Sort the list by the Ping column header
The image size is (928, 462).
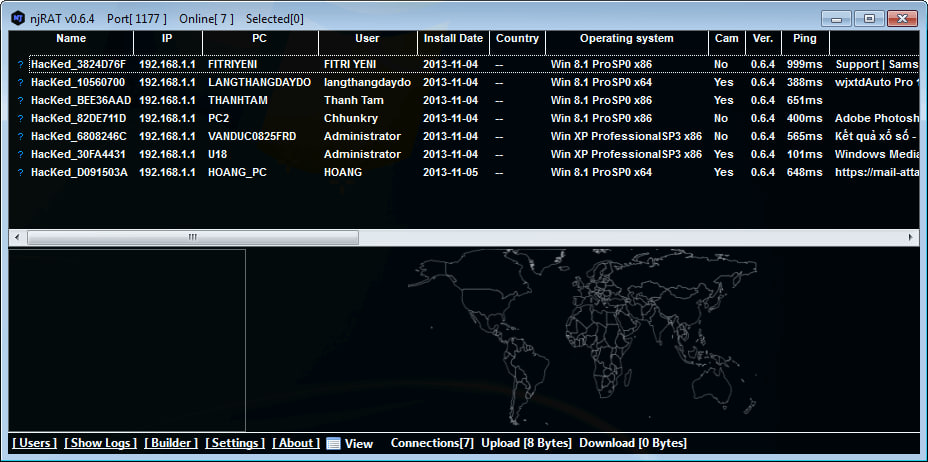tap(802, 39)
